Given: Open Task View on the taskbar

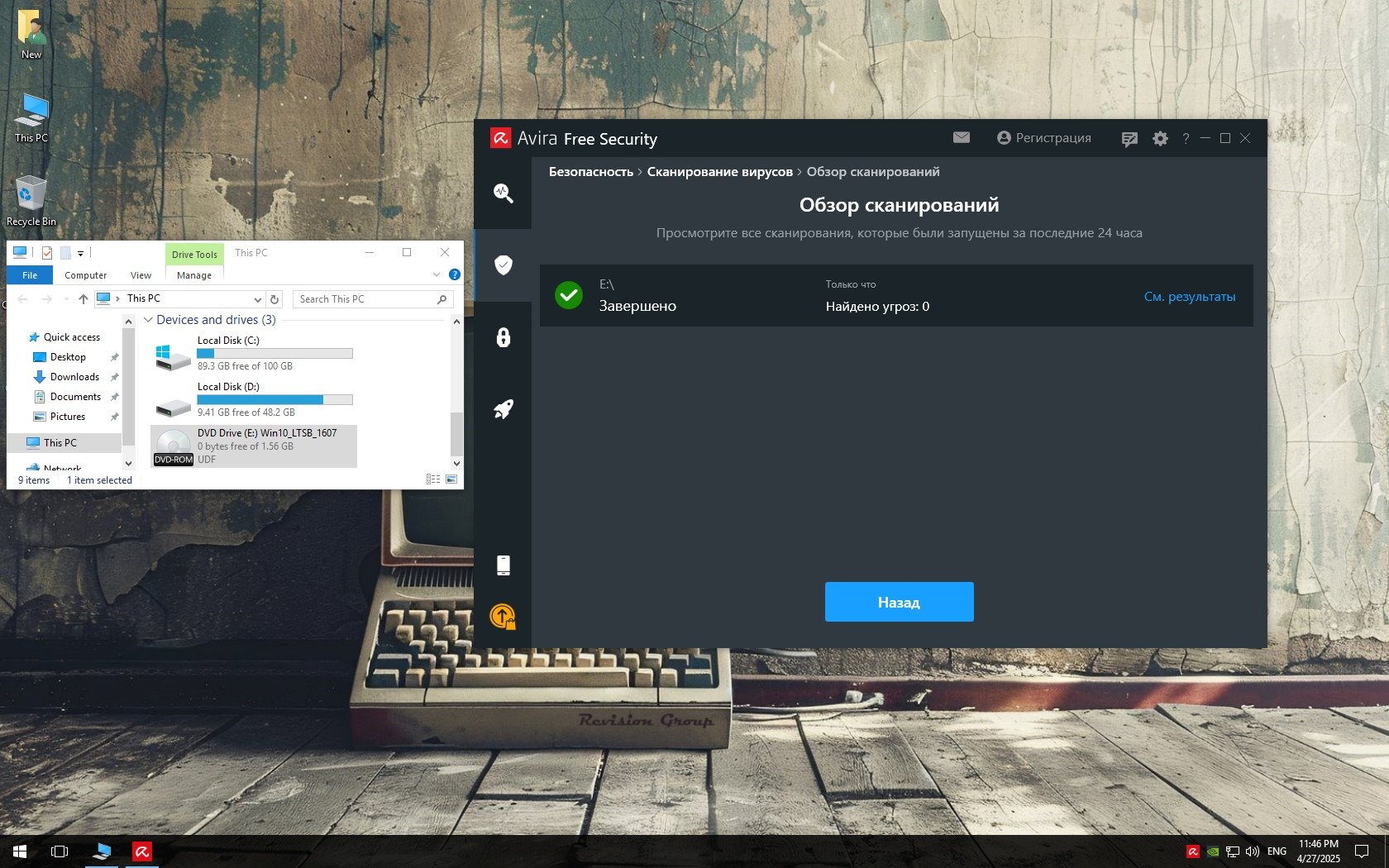Looking at the screenshot, I should (60, 851).
